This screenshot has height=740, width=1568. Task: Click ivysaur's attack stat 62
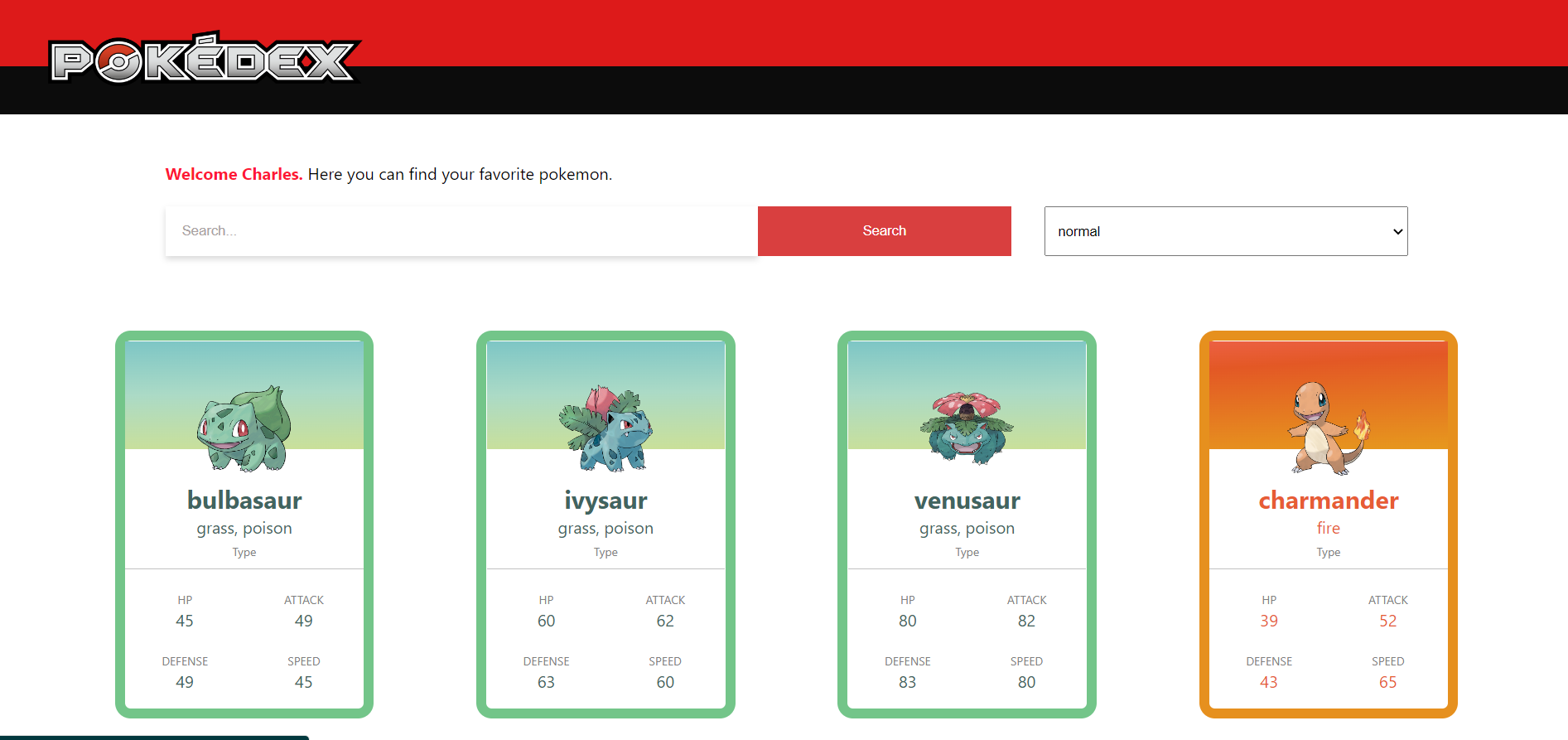coord(665,621)
